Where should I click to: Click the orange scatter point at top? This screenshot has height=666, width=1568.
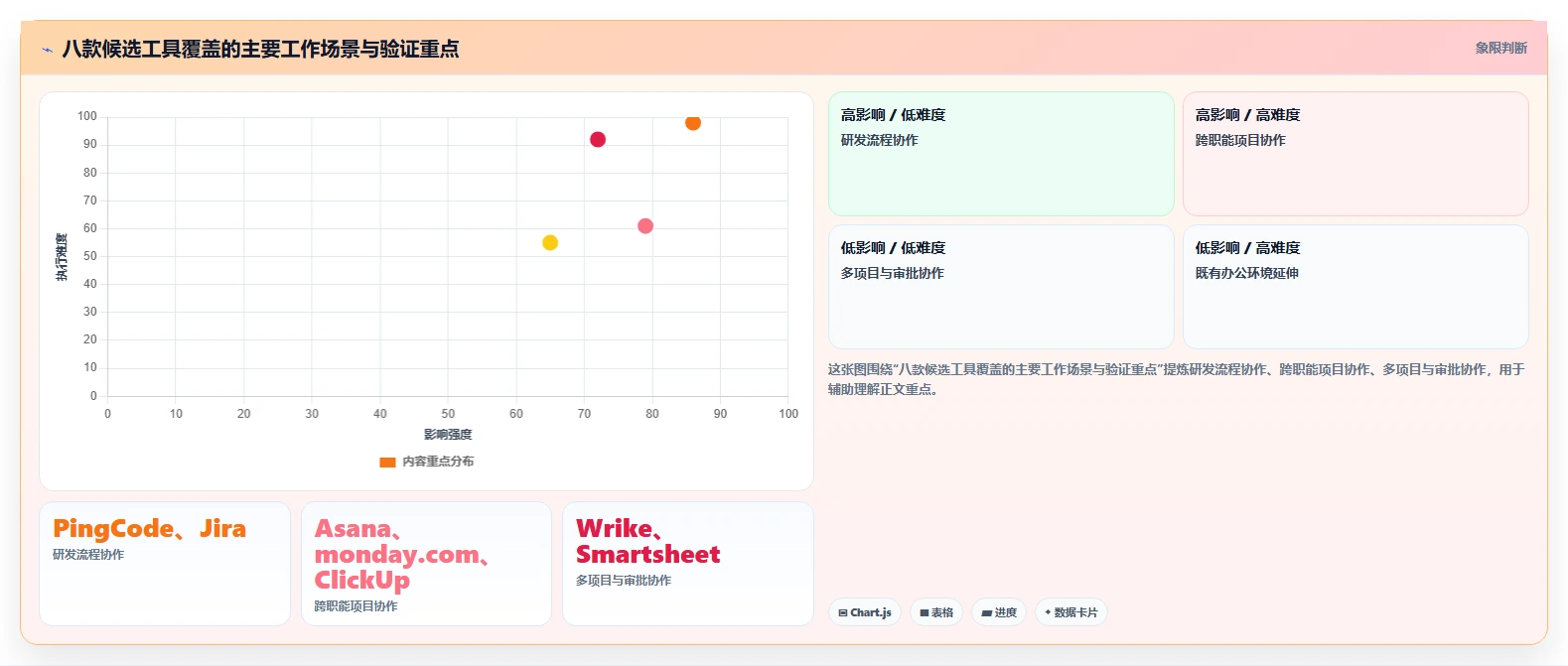point(693,123)
